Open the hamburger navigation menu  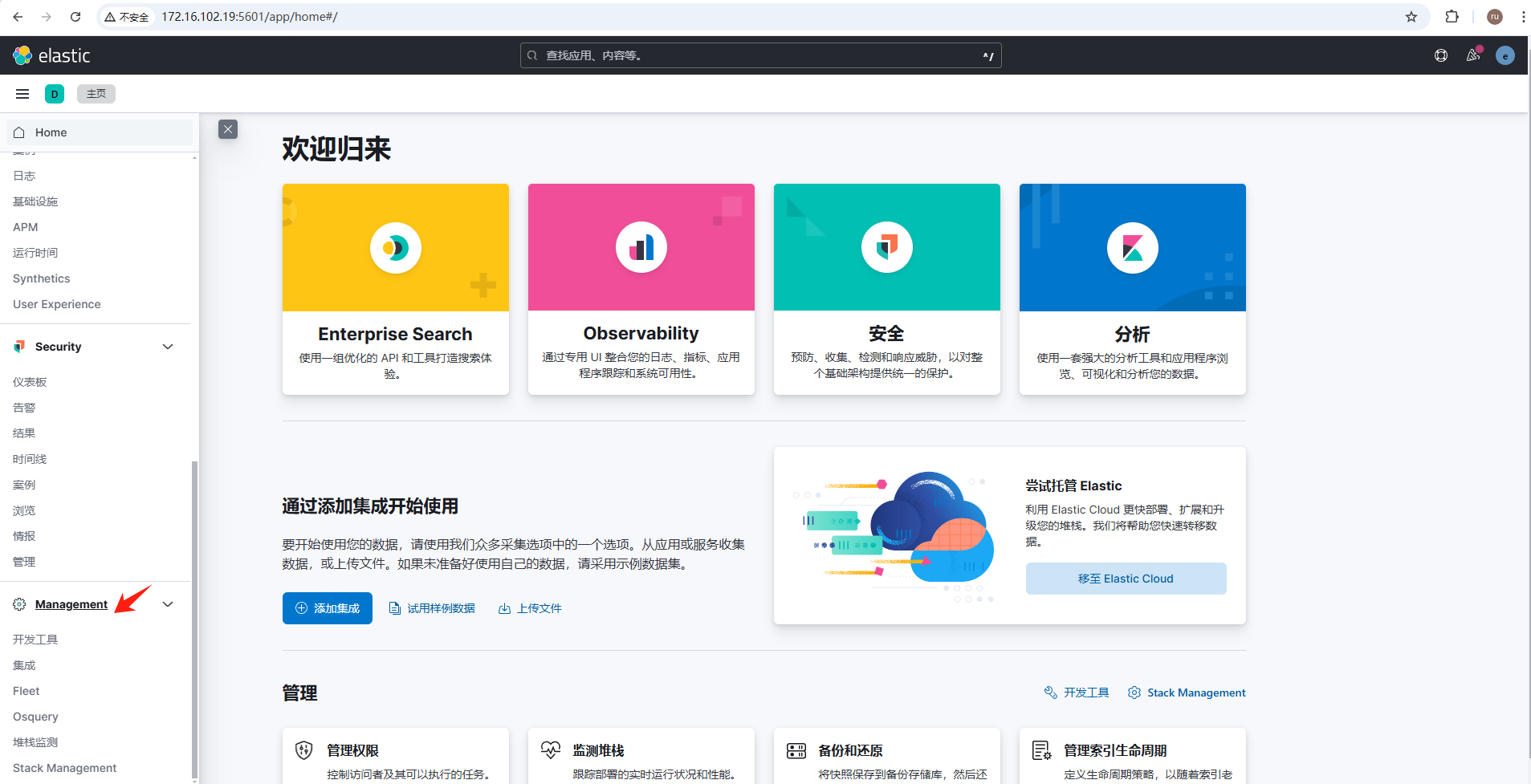point(22,94)
